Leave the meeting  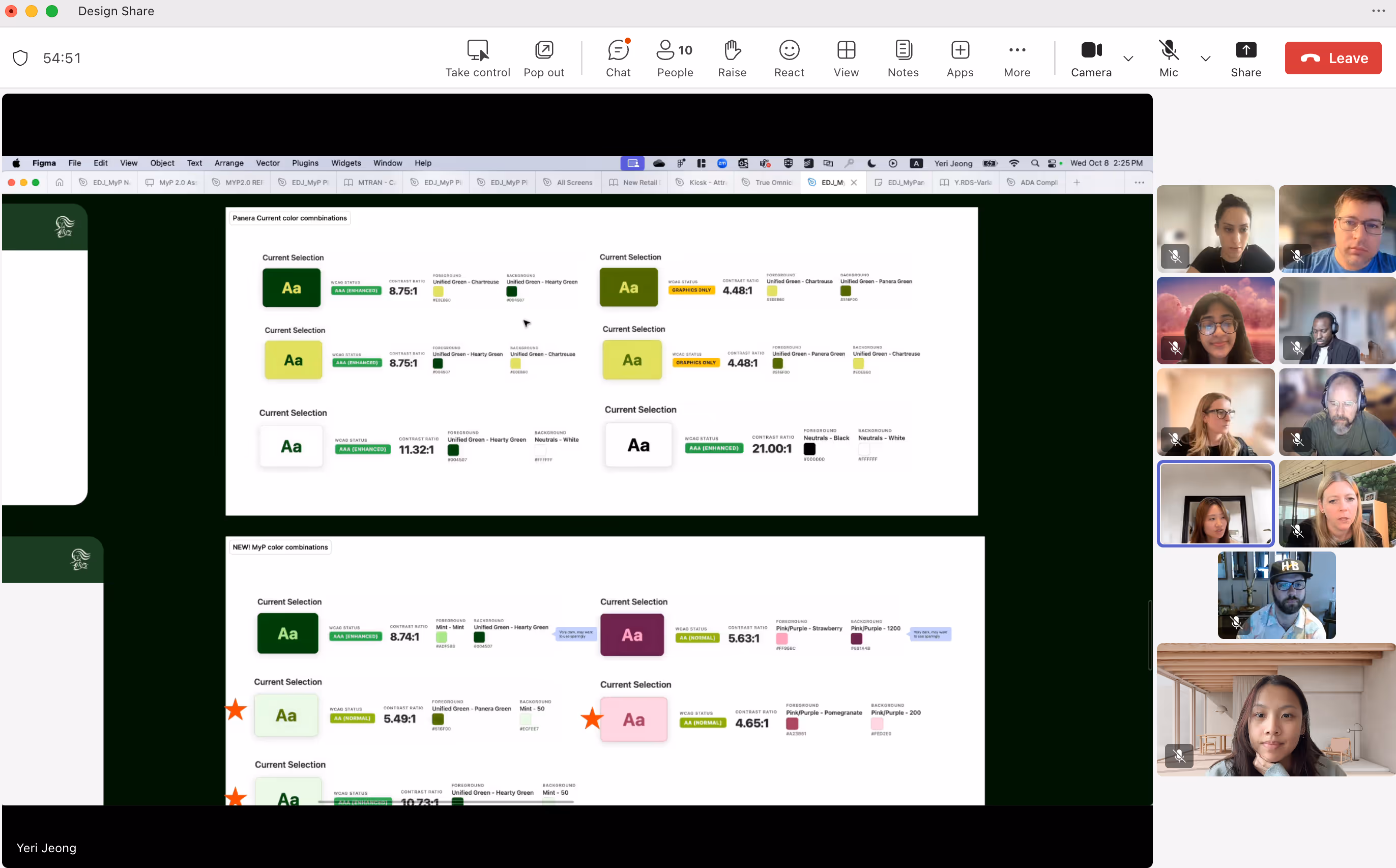coord(1333,58)
